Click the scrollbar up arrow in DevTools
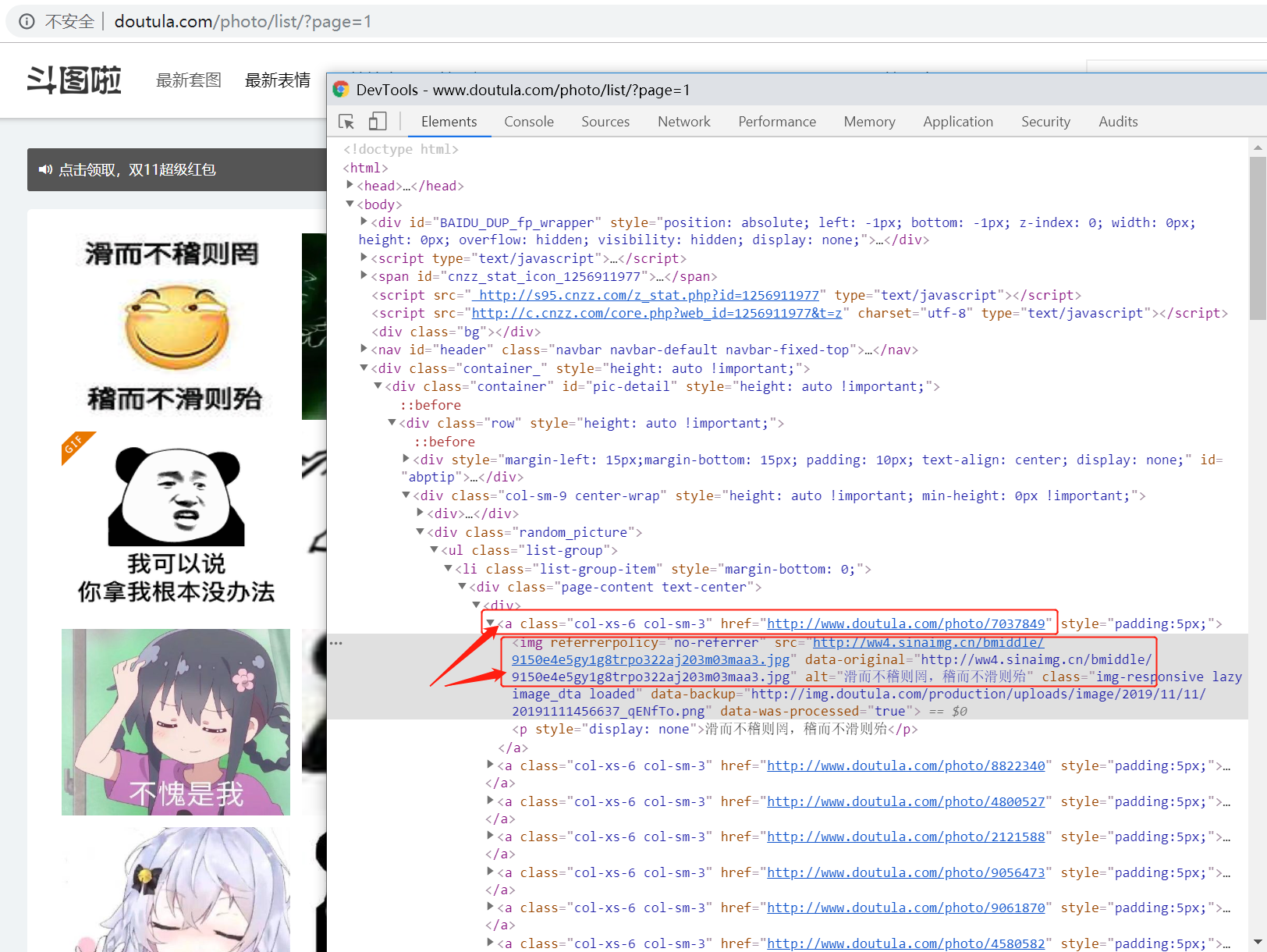This screenshot has width=1267, height=952. click(1258, 147)
